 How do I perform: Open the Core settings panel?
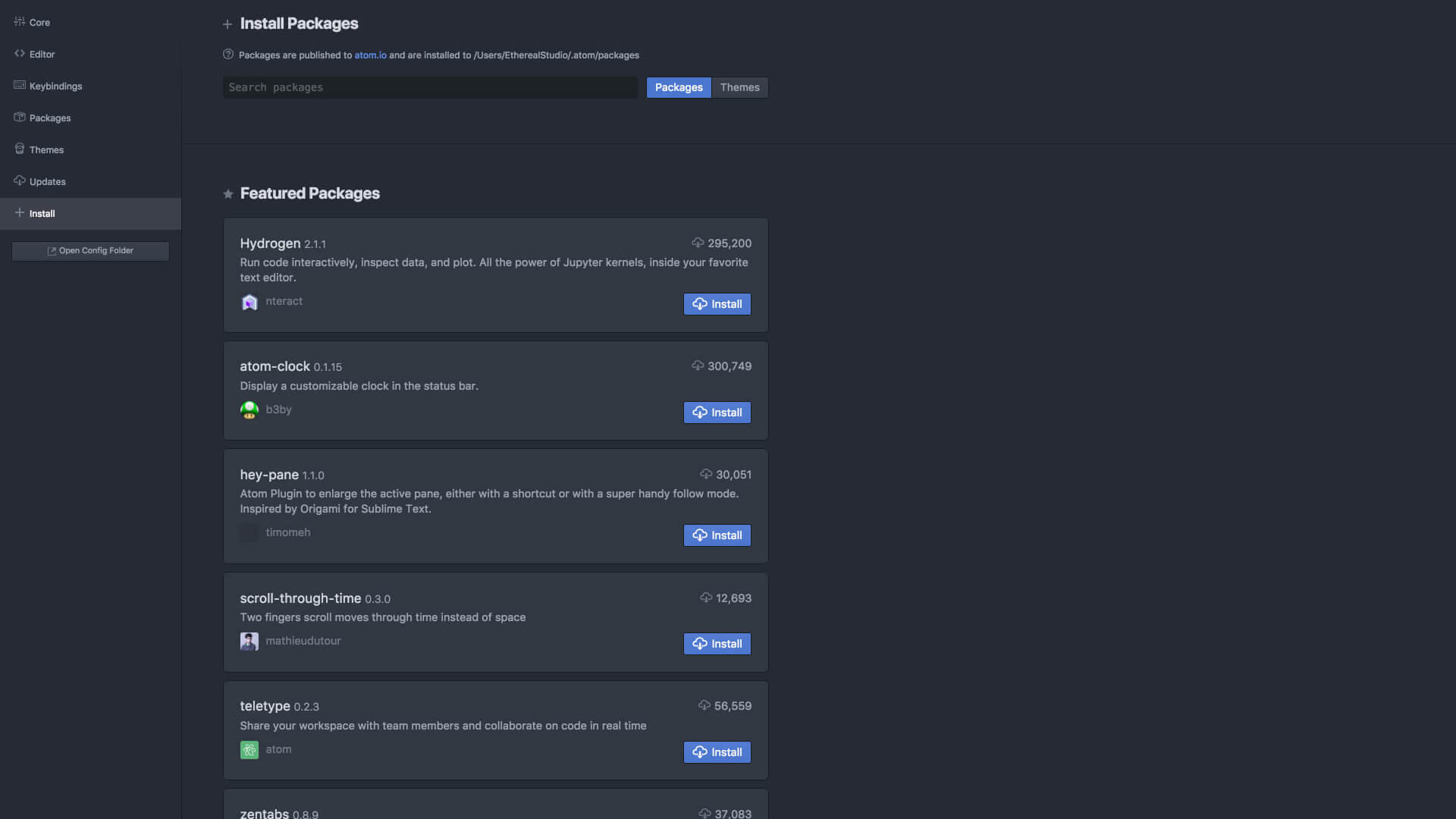pos(90,23)
